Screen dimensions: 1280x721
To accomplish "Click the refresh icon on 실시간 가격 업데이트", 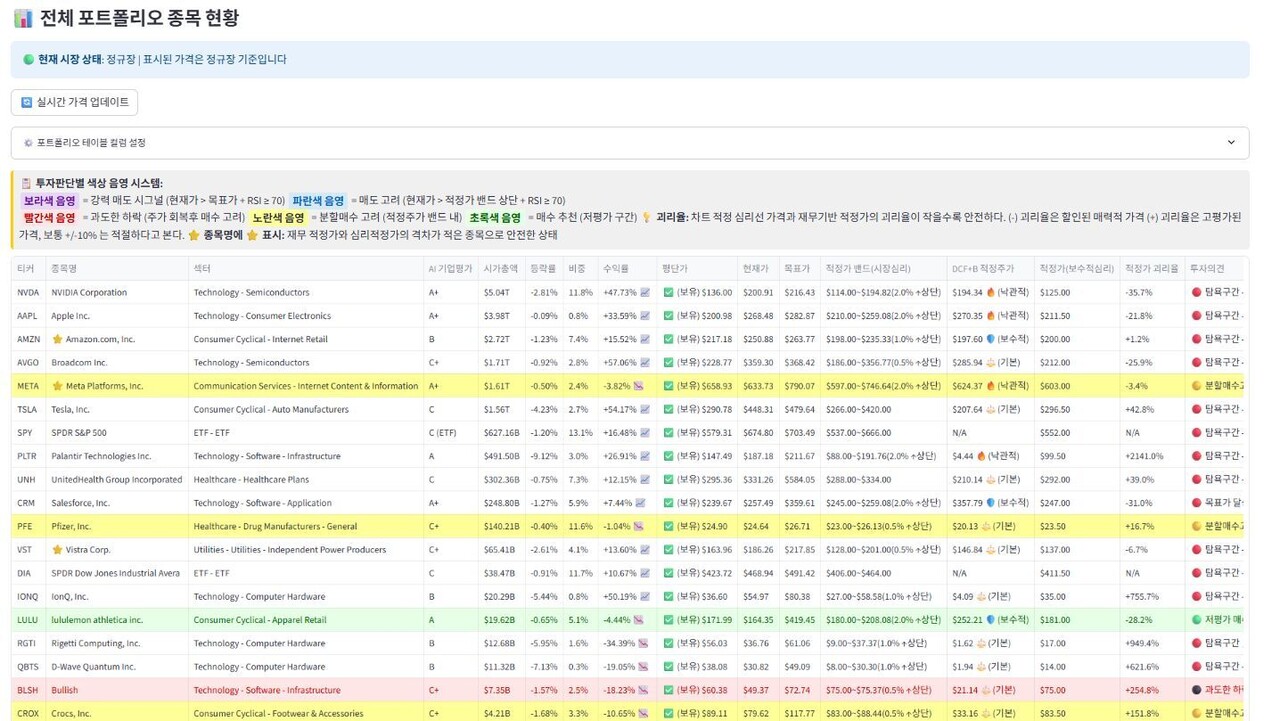I will (27, 102).
